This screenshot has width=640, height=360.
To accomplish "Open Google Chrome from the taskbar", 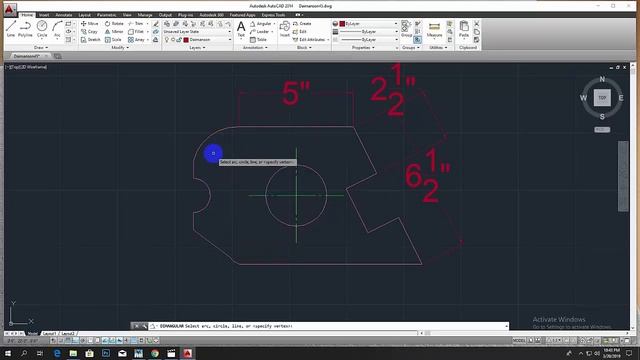I will click(x=155, y=353).
